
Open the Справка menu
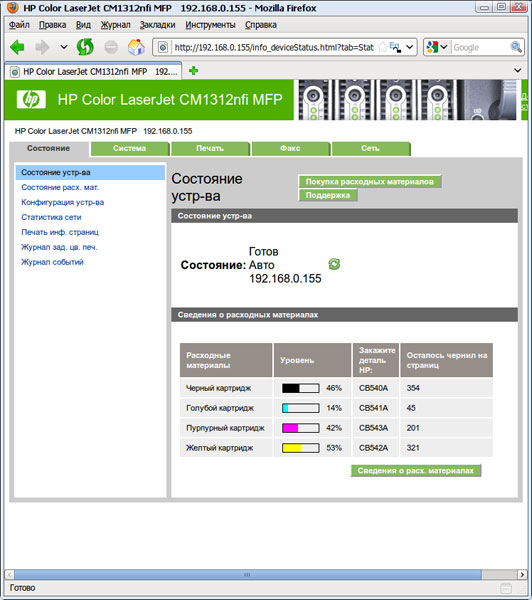[261, 25]
